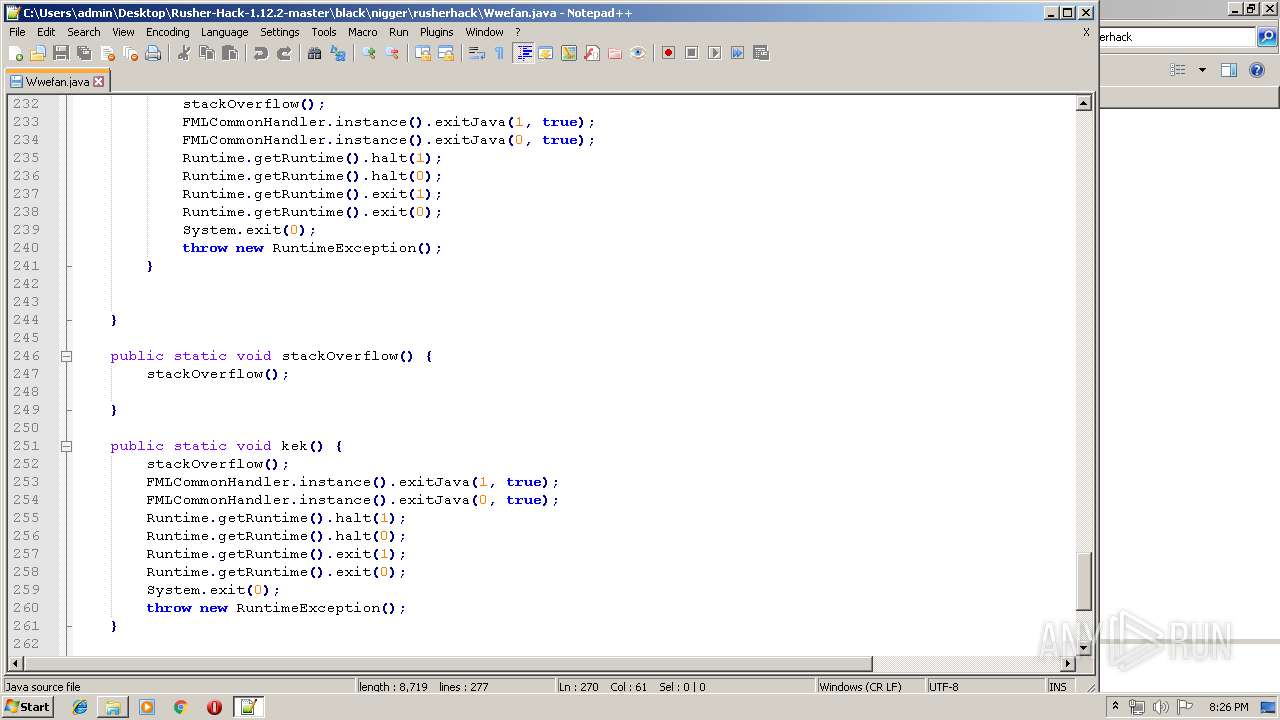Start macro recording with the red record button

(668, 53)
